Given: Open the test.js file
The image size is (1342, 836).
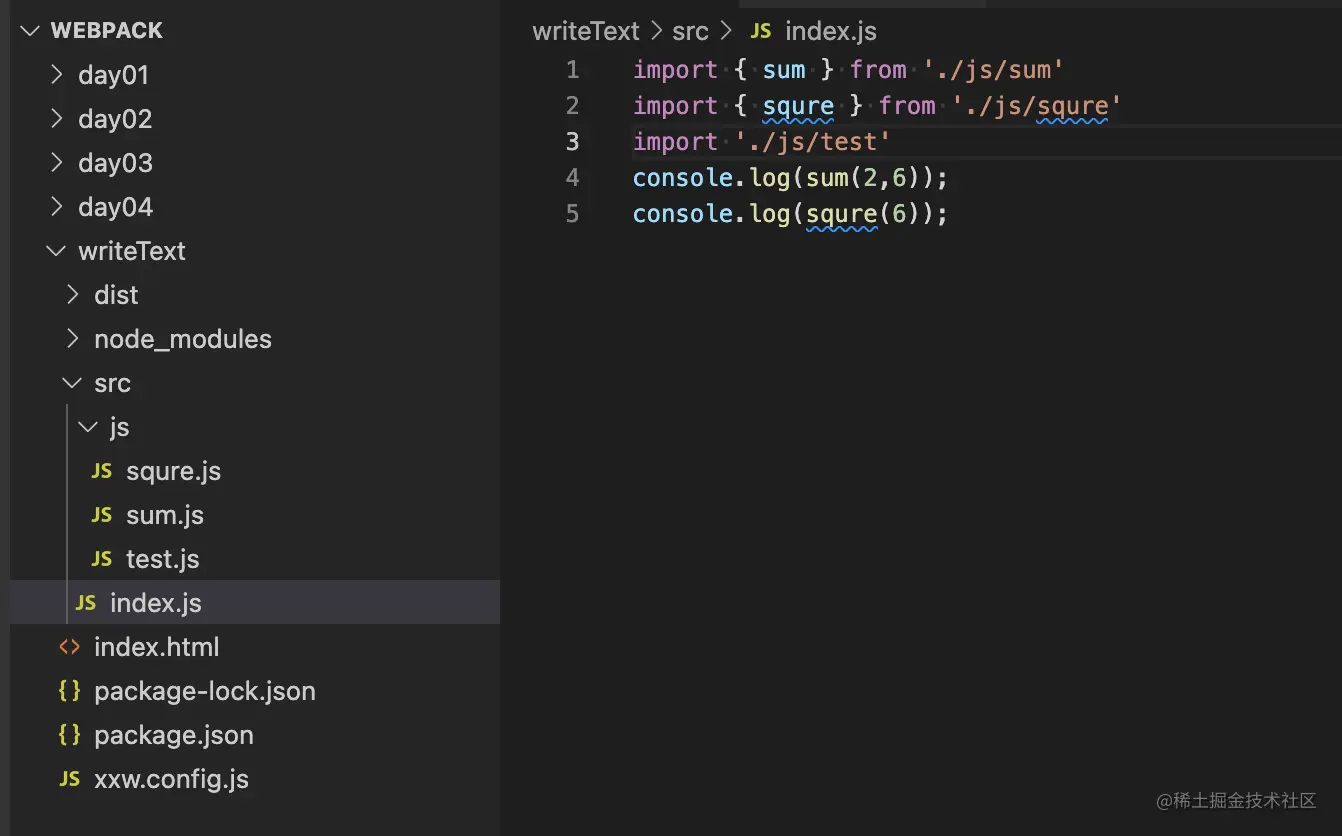Looking at the screenshot, I should point(163,559).
